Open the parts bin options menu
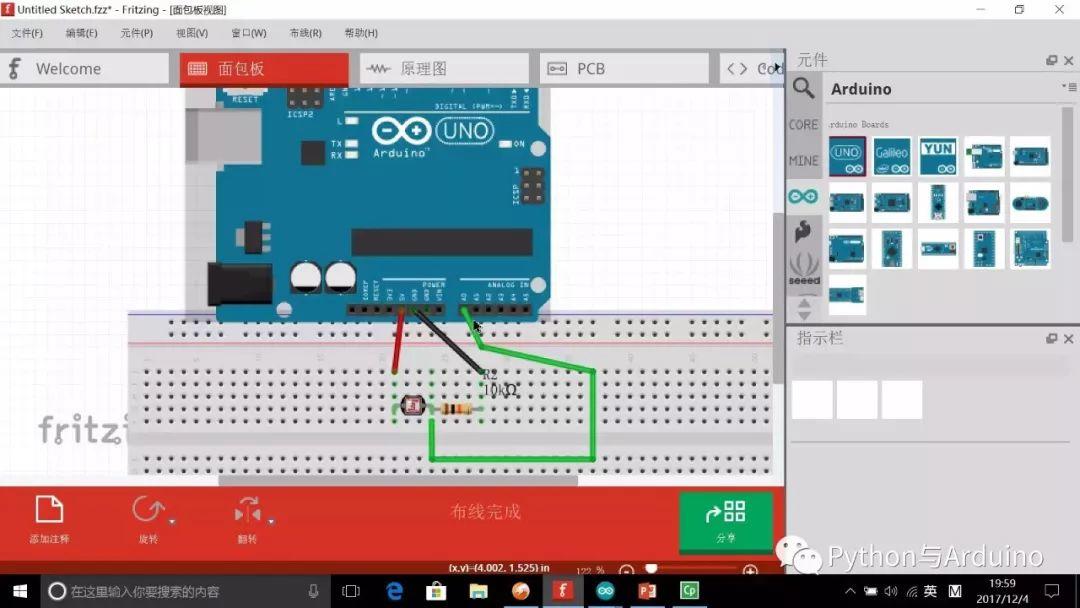This screenshot has height=608, width=1080. (x=1069, y=87)
